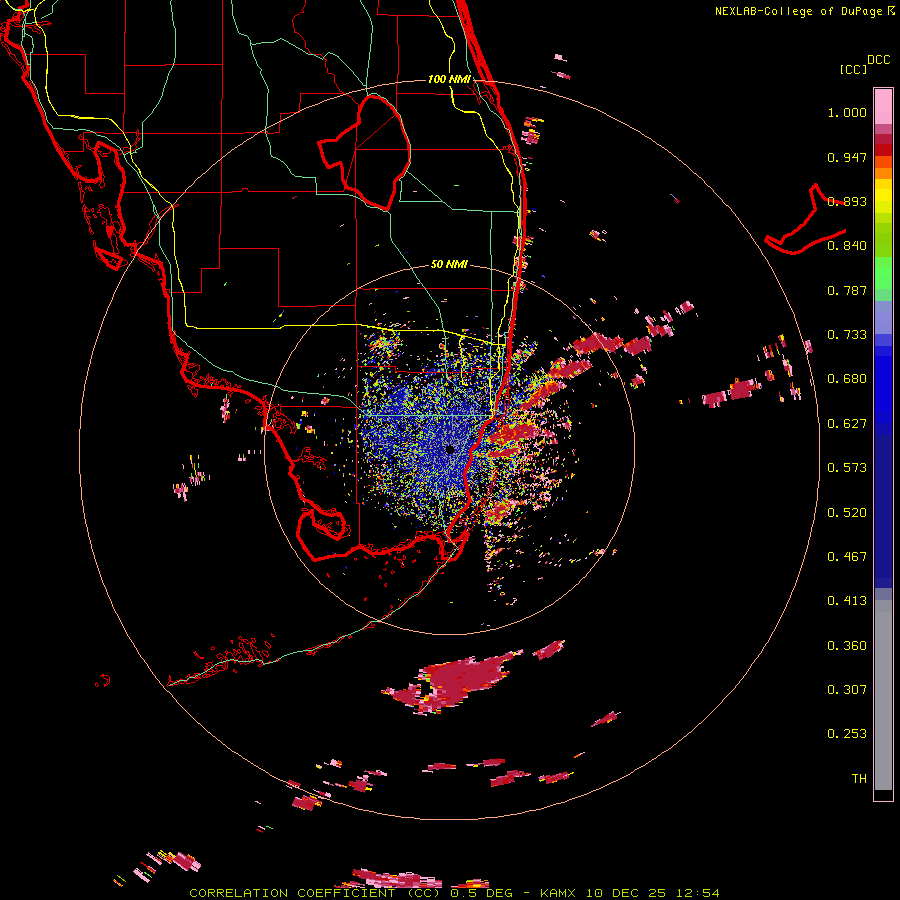
Task: Select the 0.253 scale value
Action: 847,734
